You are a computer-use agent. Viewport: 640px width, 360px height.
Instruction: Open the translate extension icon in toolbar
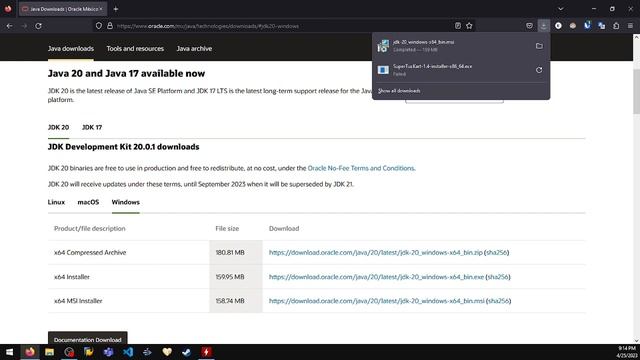tap(602, 26)
